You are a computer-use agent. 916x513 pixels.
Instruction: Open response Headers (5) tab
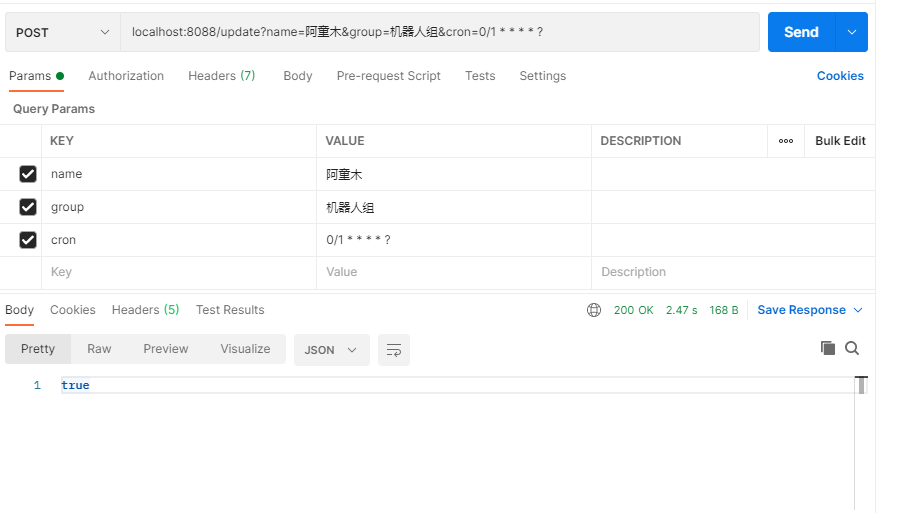coord(145,310)
